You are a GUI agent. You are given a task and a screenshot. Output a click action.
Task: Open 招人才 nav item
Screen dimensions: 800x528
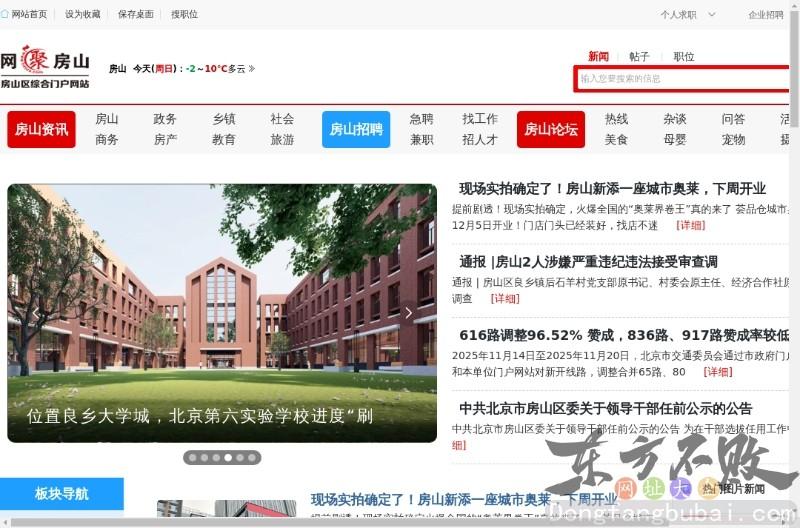[480, 140]
